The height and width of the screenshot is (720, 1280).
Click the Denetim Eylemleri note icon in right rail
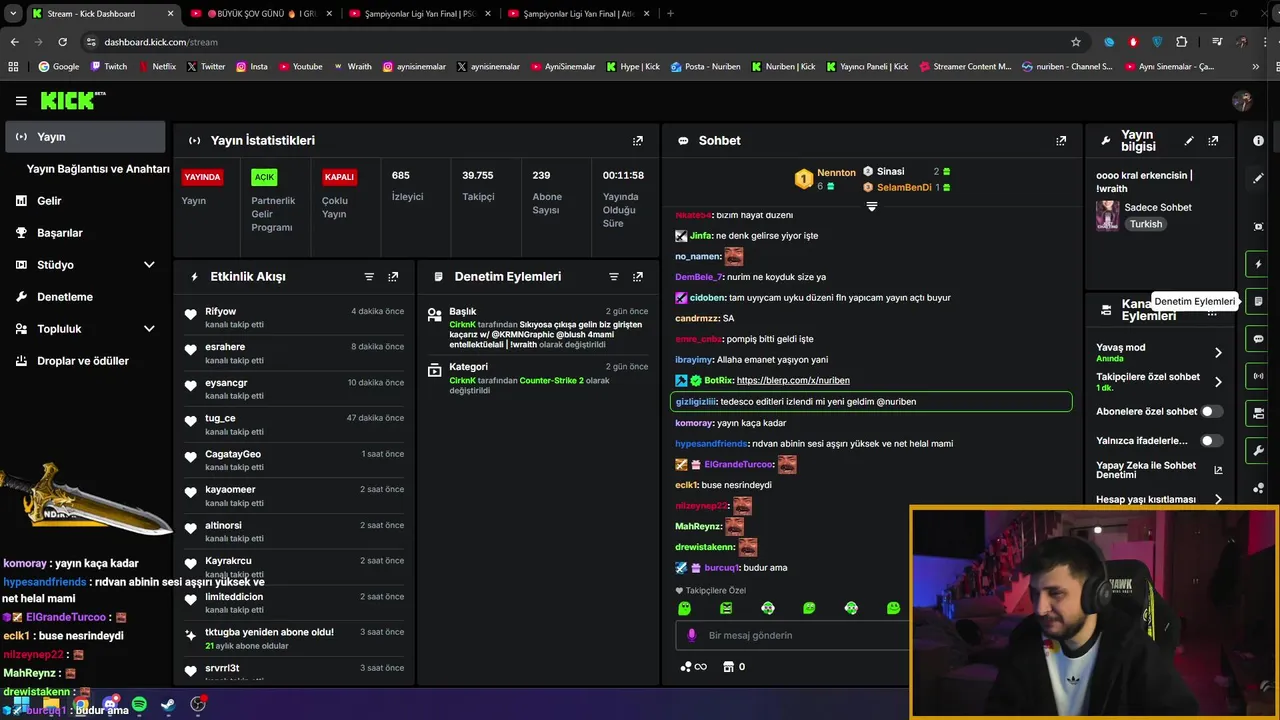1258,301
